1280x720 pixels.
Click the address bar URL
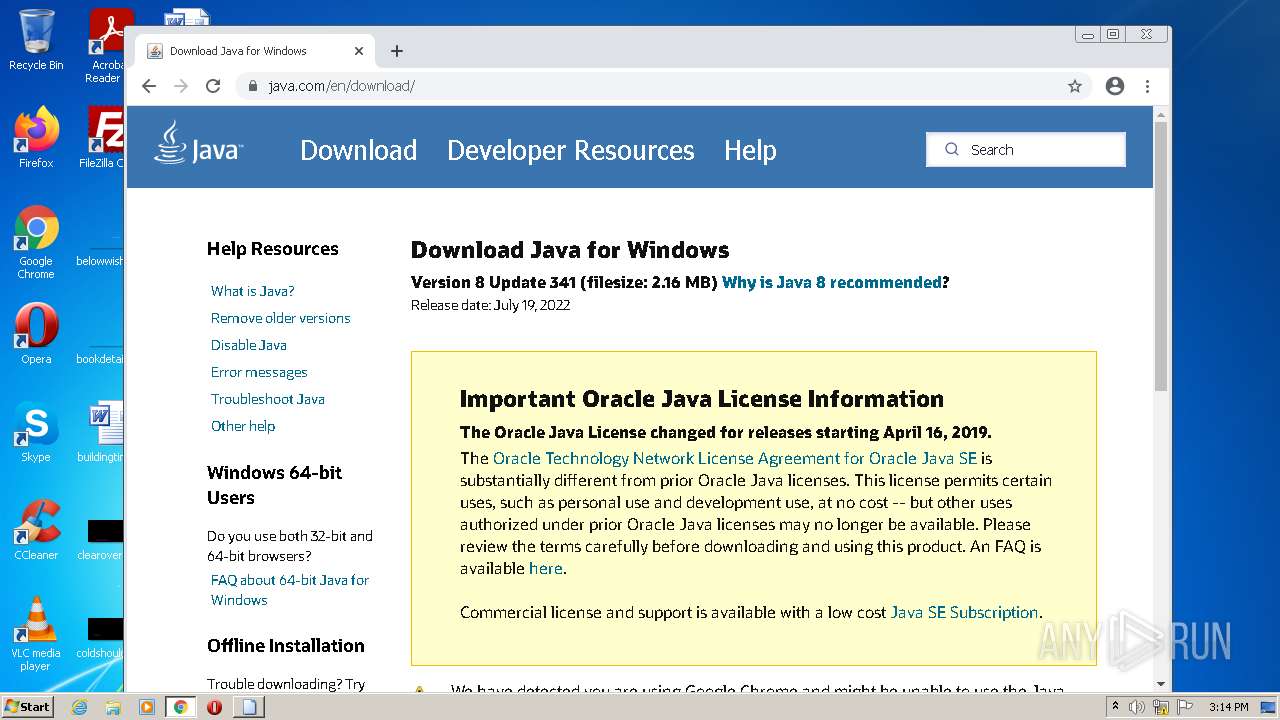(341, 86)
